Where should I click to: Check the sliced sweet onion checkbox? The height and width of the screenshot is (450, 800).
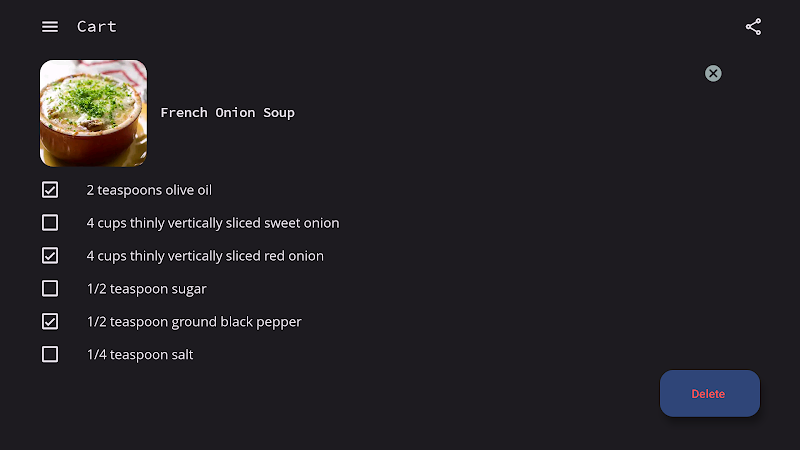(50, 222)
